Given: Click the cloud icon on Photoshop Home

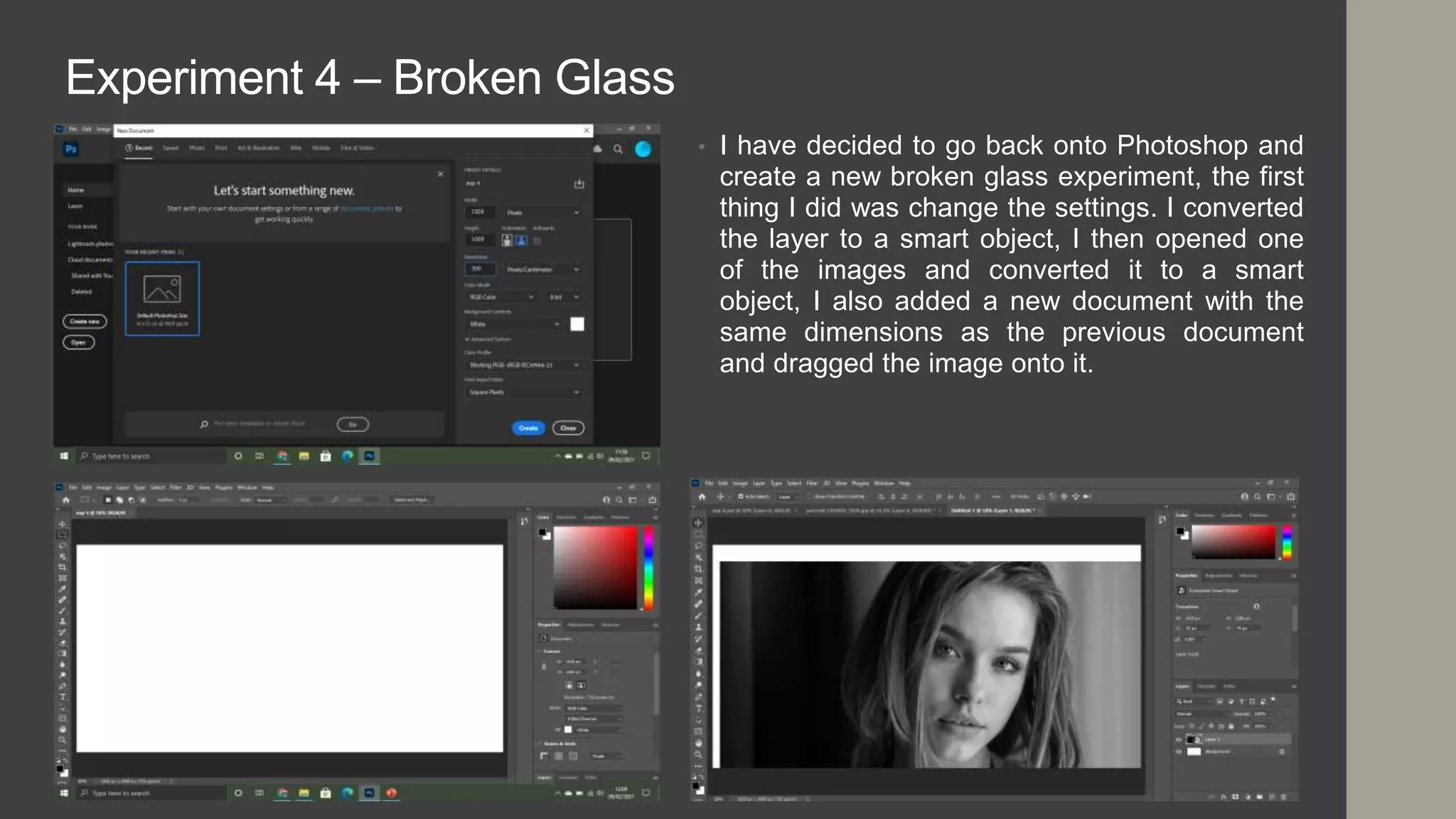Looking at the screenshot, I should [597, 149].
